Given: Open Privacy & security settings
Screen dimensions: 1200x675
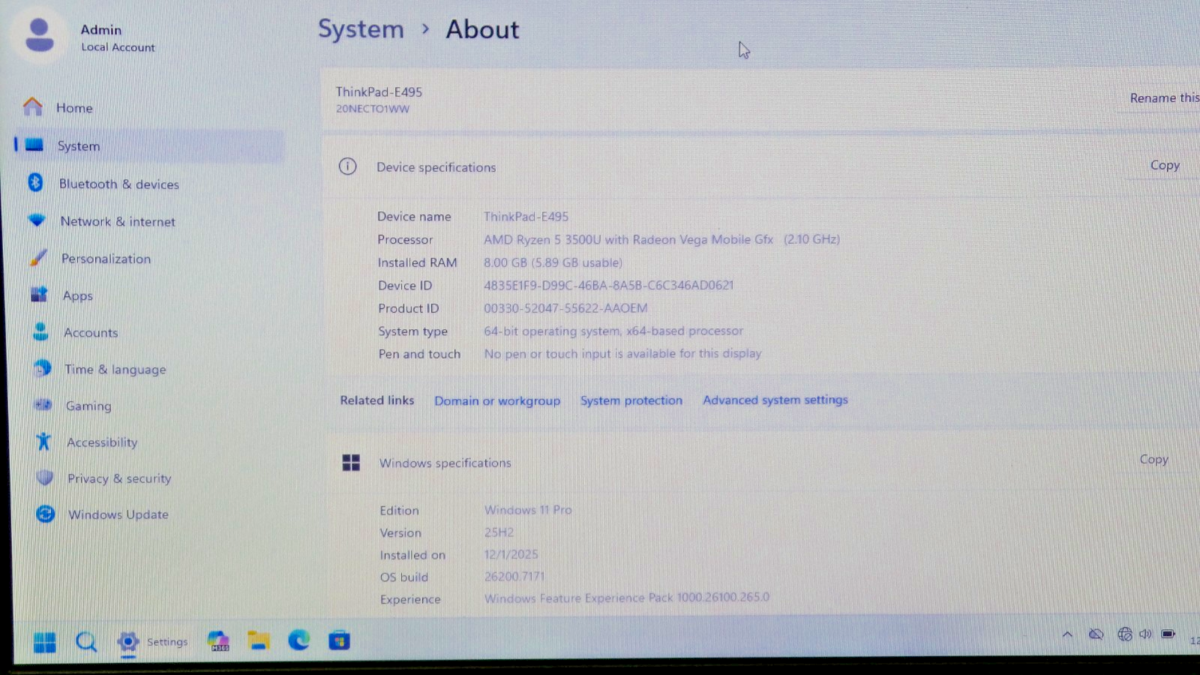Looking at the screenshot, I should tap(118, 479).
